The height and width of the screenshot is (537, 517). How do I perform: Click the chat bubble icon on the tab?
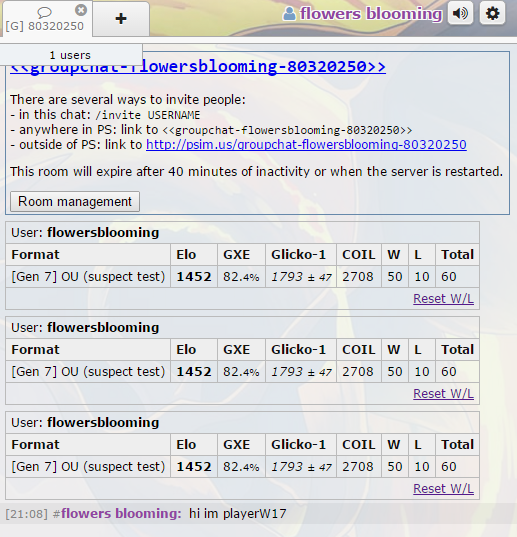coord(45,13)
